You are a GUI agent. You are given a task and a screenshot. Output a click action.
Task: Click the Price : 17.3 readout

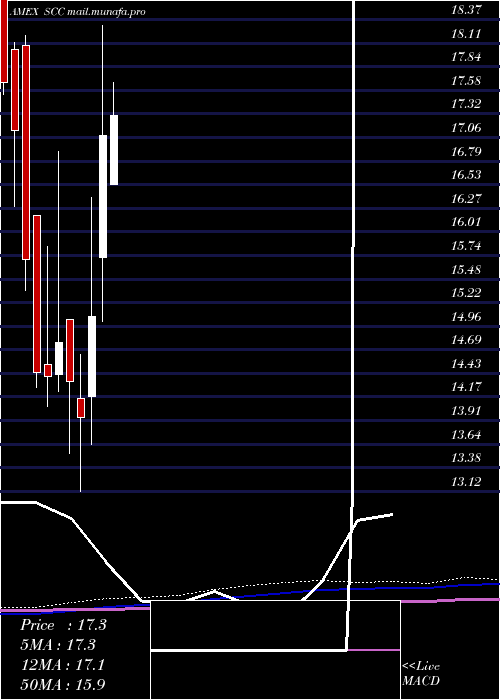[x=63, y=625]
